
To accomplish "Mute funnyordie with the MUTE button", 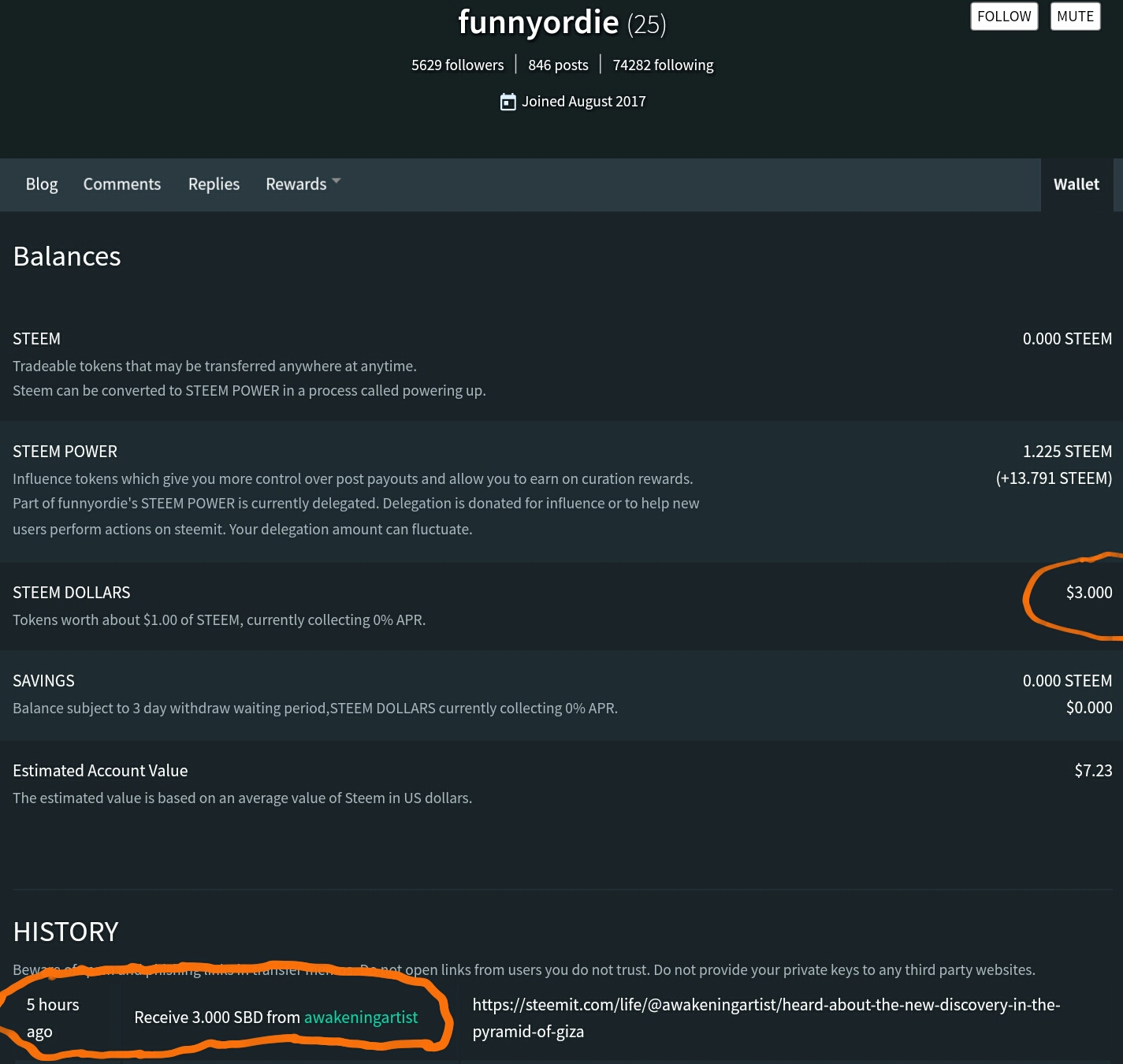I will pos(1075,17).
